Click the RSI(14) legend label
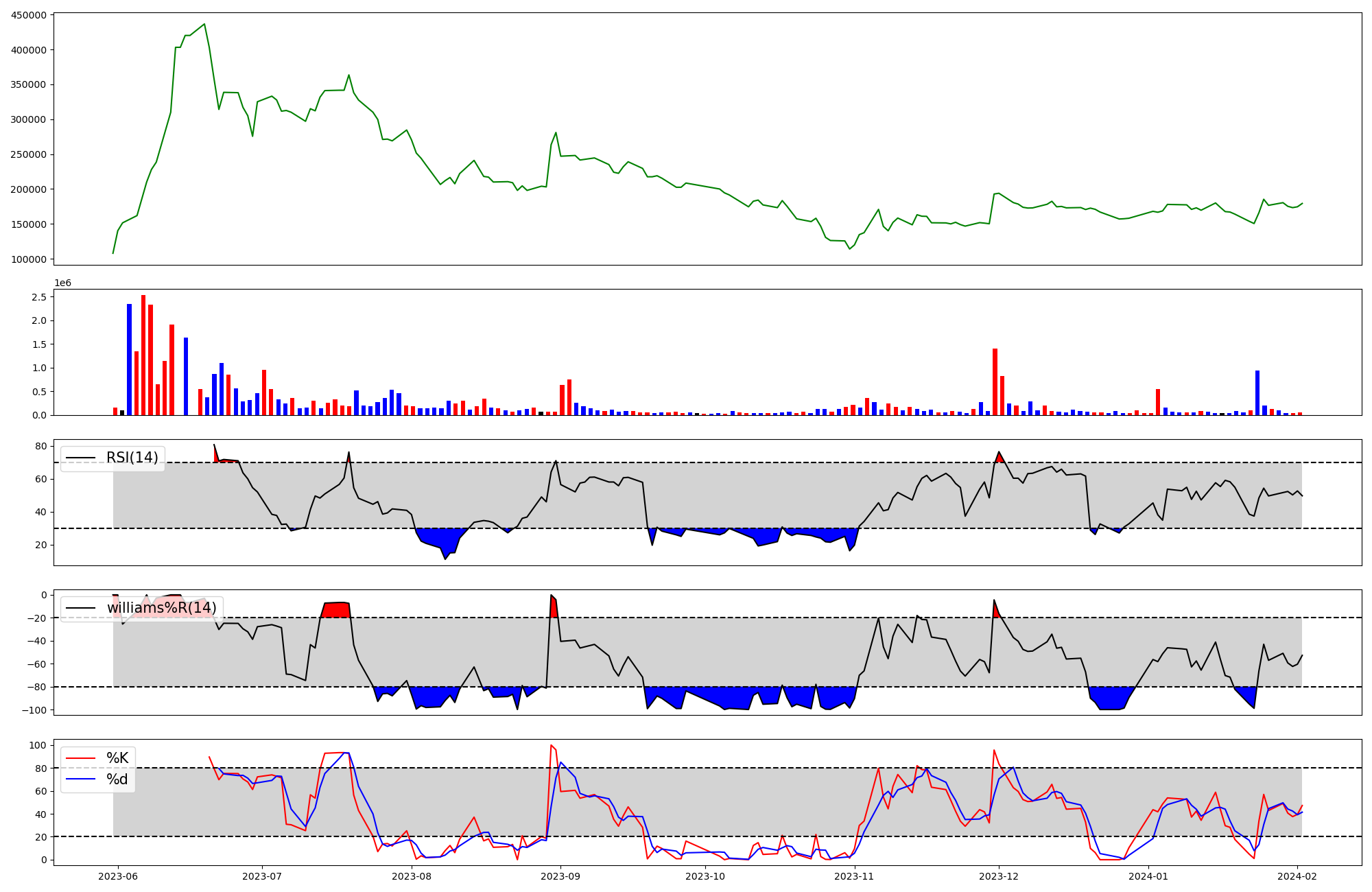The image size is (1372, 892). (x=132, y=458)
